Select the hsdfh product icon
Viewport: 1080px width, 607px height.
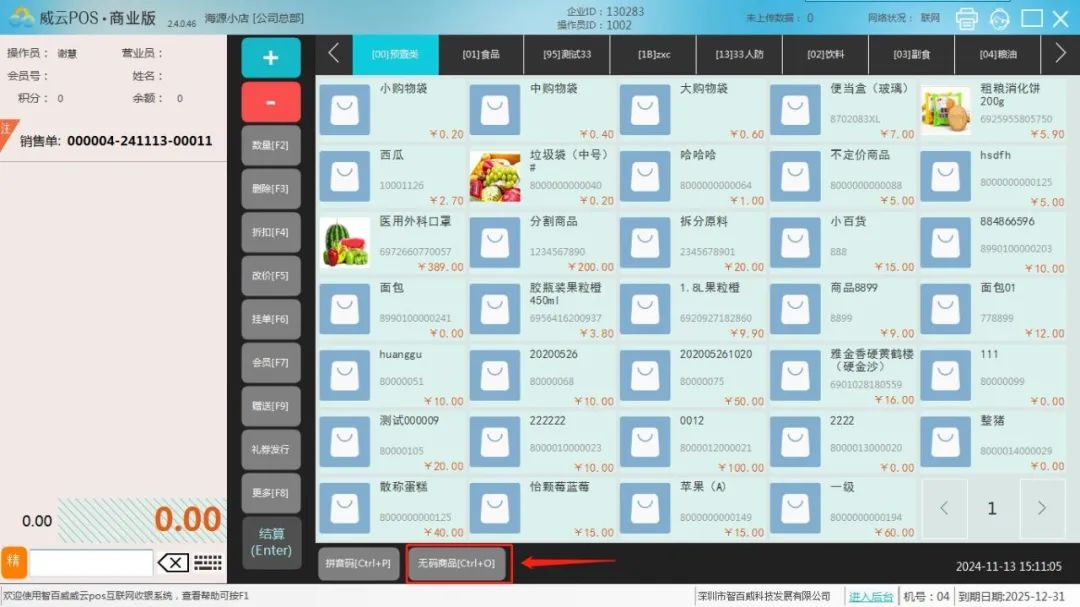click(x=945, y=176)
